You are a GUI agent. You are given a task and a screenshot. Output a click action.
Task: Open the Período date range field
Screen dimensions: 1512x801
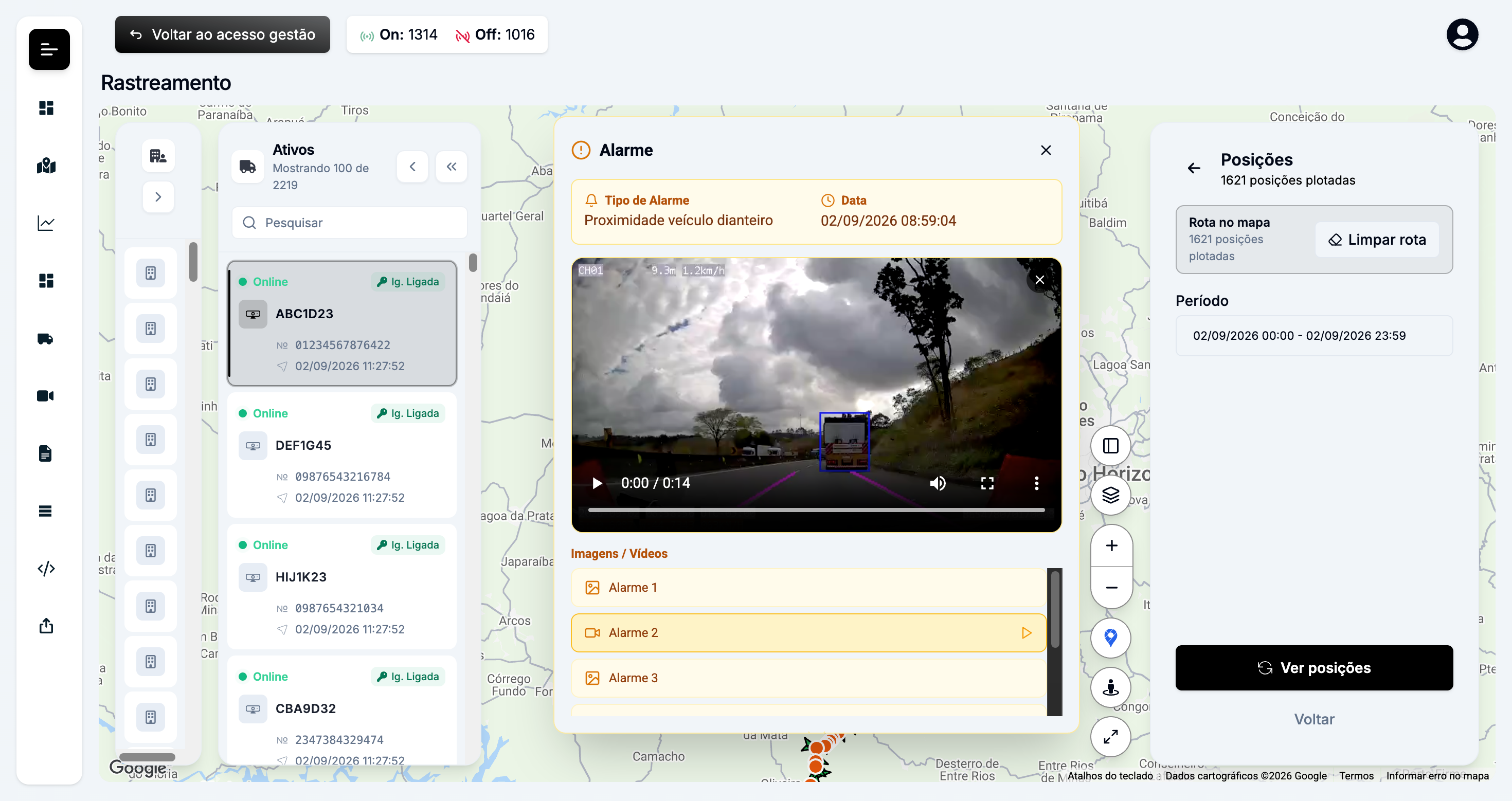coord(1313,336)
